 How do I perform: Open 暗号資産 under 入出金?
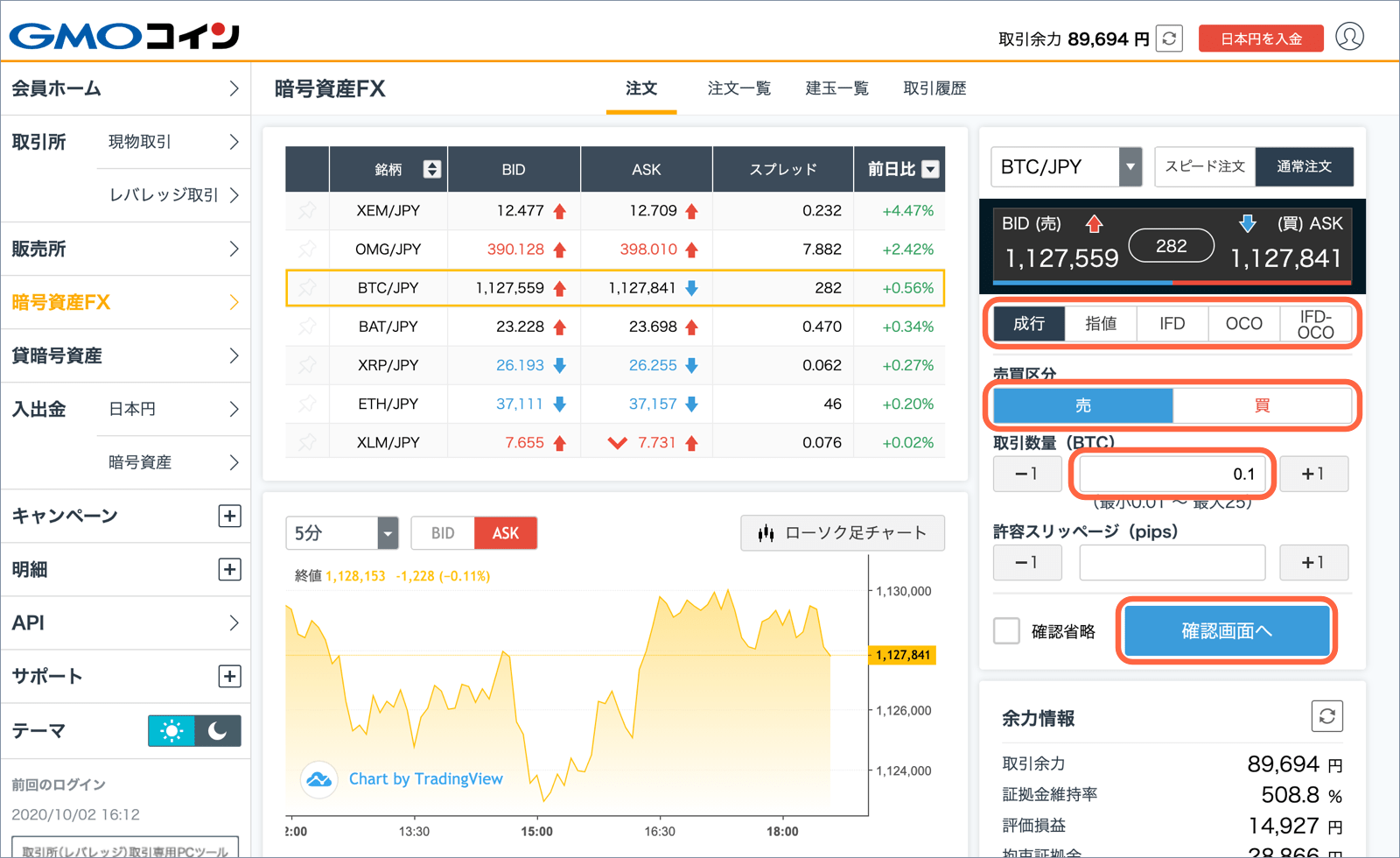173,462
